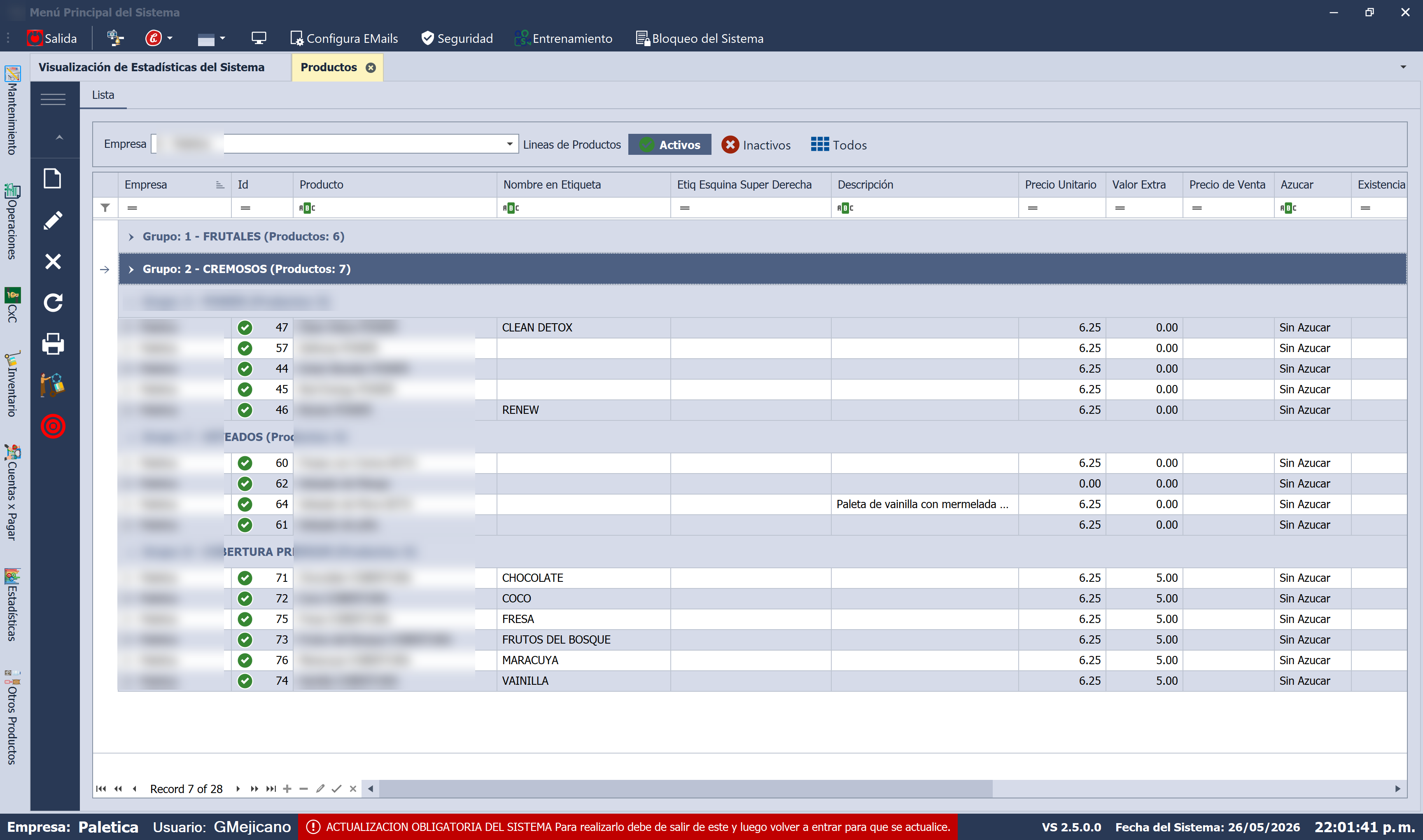Click the Producto column filter ABC icon
This screenshot has height=840, width=1423.
307,208
